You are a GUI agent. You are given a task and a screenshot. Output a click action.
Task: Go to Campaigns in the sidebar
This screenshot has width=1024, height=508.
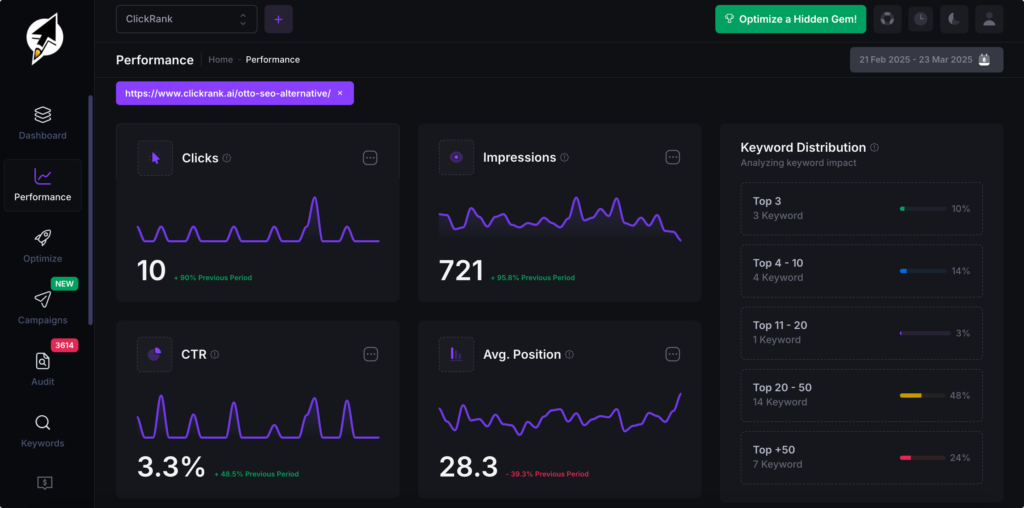click(x=42, y=308)
